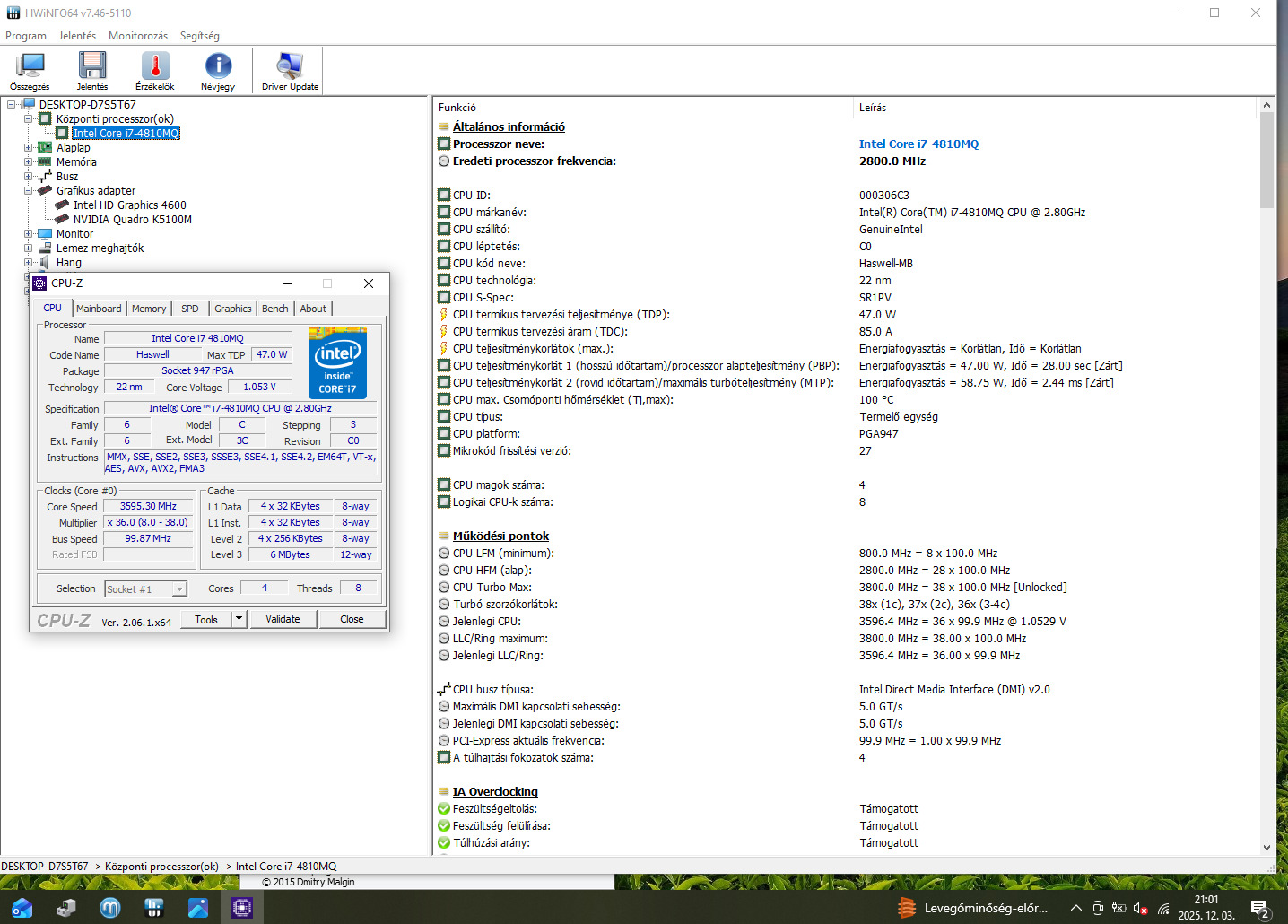Click the right panel scrollbar up arrow
This screenshot has height=924, width=1288.
[x=1266, y=105]
